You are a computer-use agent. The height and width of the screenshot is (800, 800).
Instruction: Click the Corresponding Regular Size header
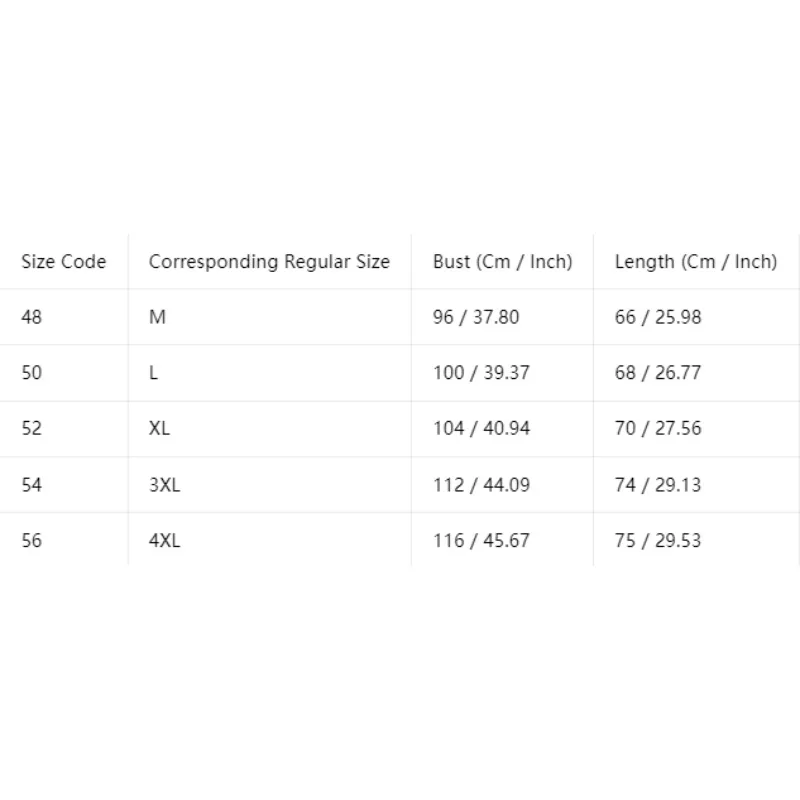[269, 262]
